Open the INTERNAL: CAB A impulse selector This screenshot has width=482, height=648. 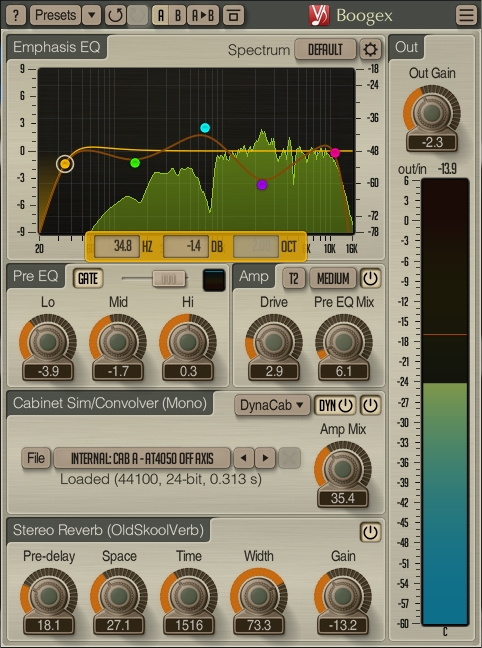pyautogui.click(x=142, y=458)
